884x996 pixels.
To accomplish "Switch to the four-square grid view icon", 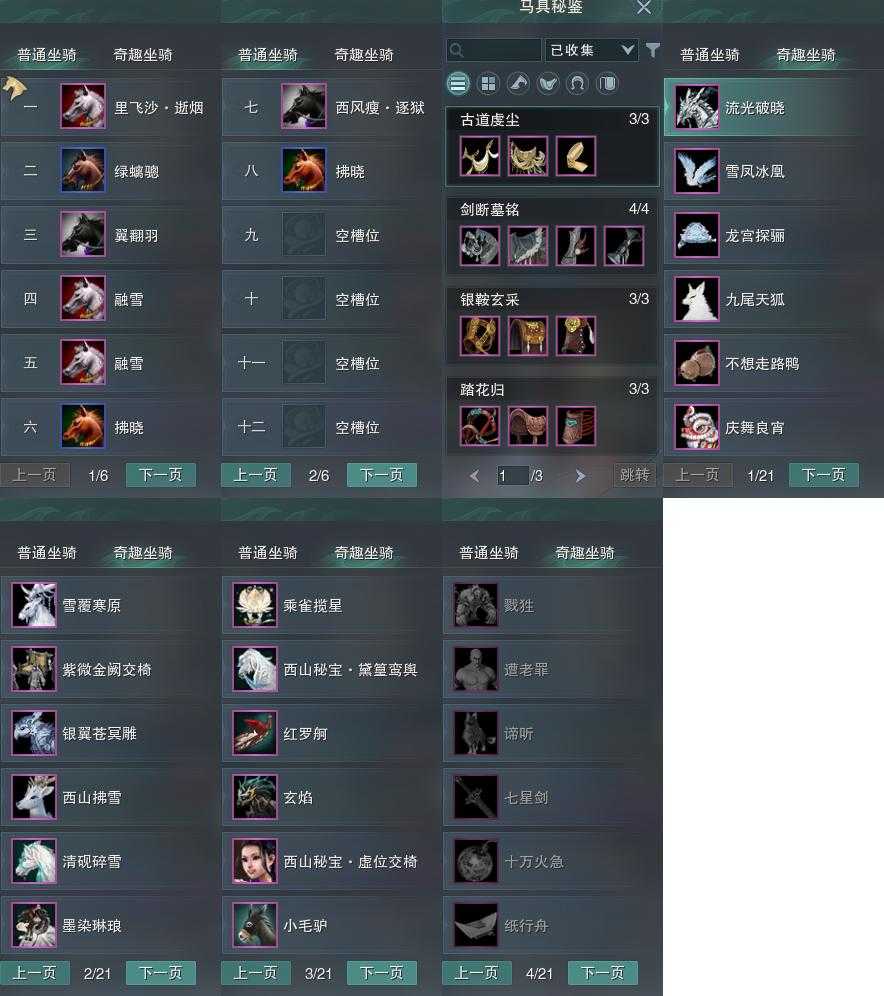I will 488,84.
